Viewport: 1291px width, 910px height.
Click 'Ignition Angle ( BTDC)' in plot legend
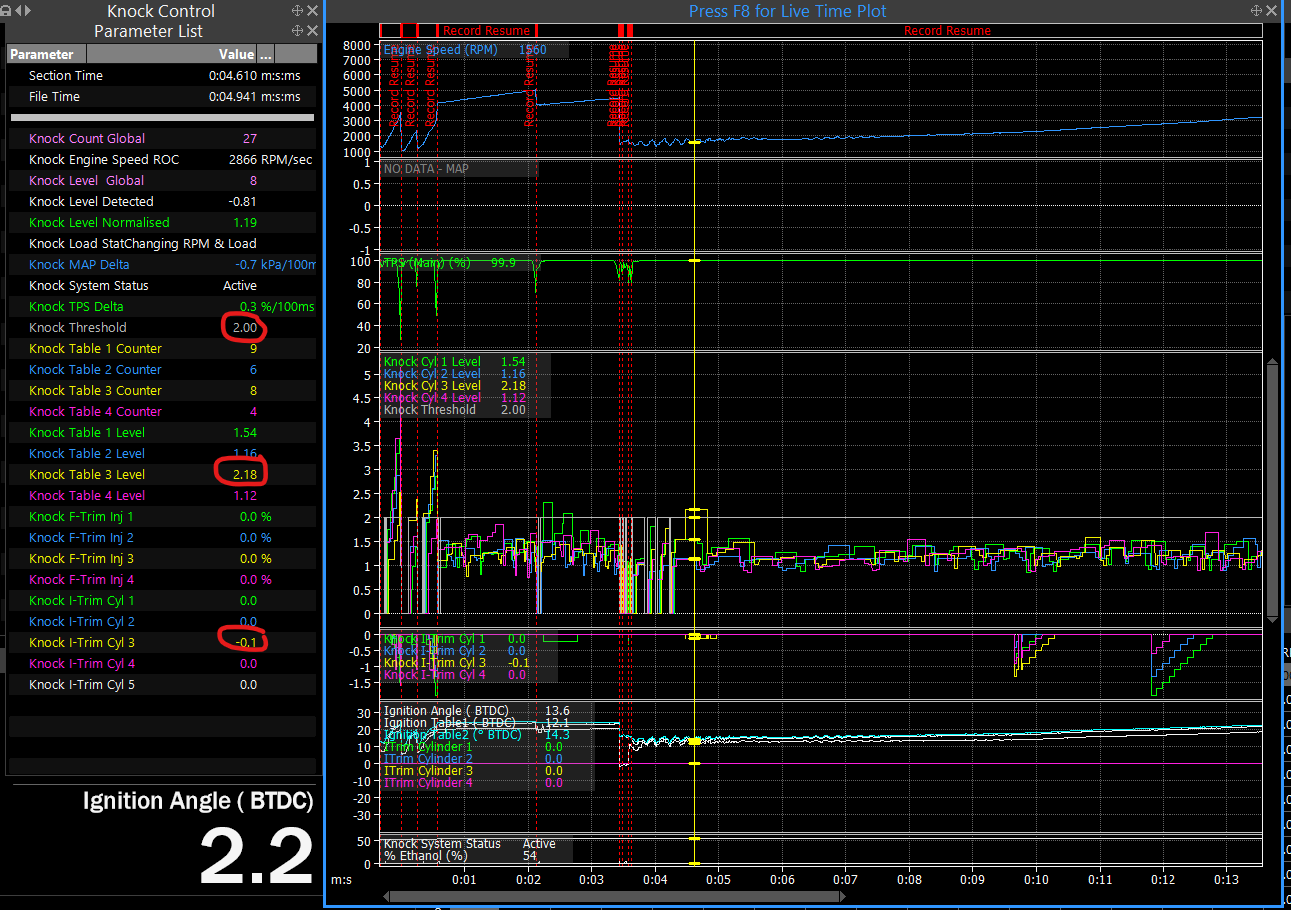point(446,711)
